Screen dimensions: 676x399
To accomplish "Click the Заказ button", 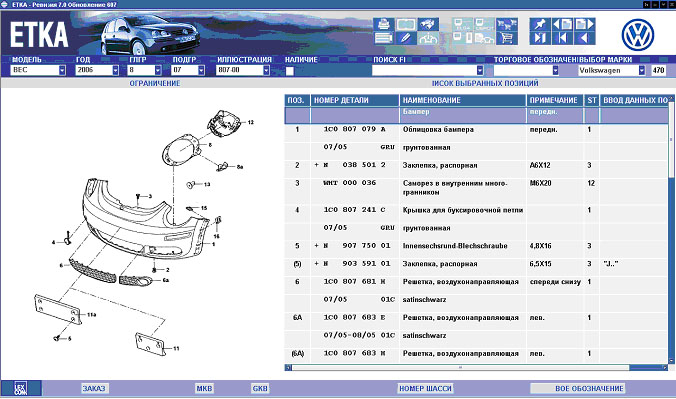I will pos(94,388).
